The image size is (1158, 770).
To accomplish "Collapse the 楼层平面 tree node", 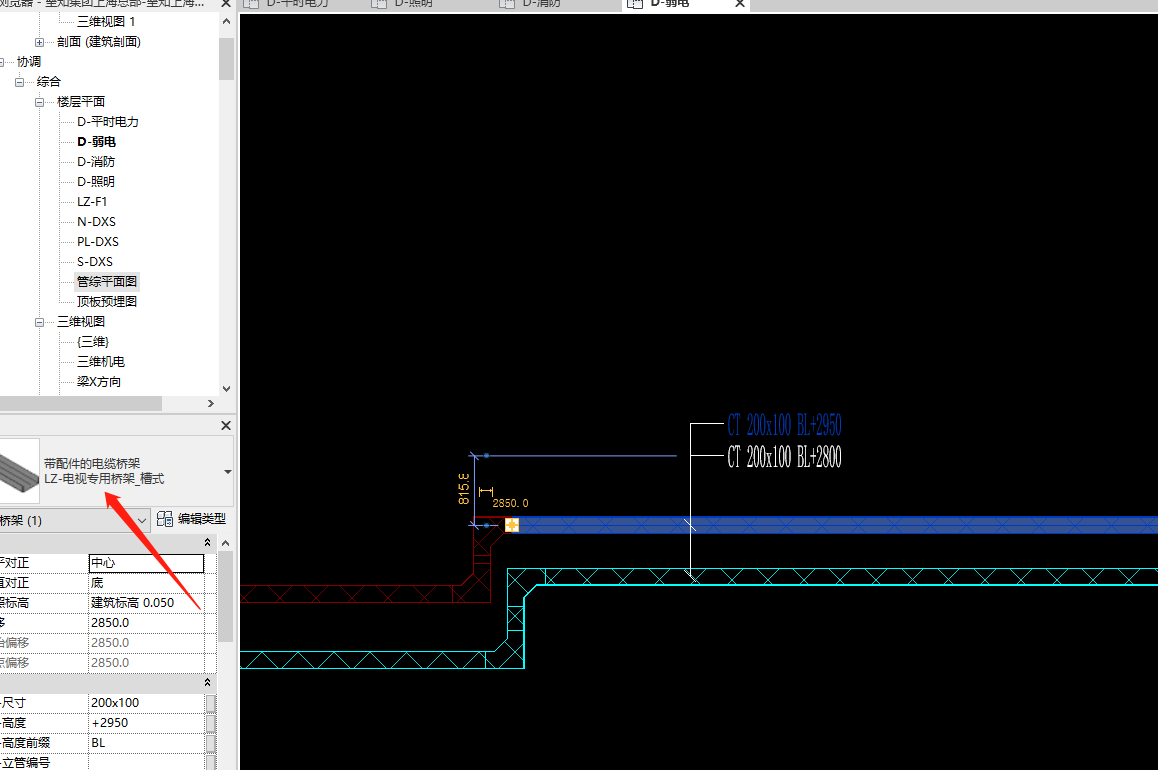I will pos(40,102).
